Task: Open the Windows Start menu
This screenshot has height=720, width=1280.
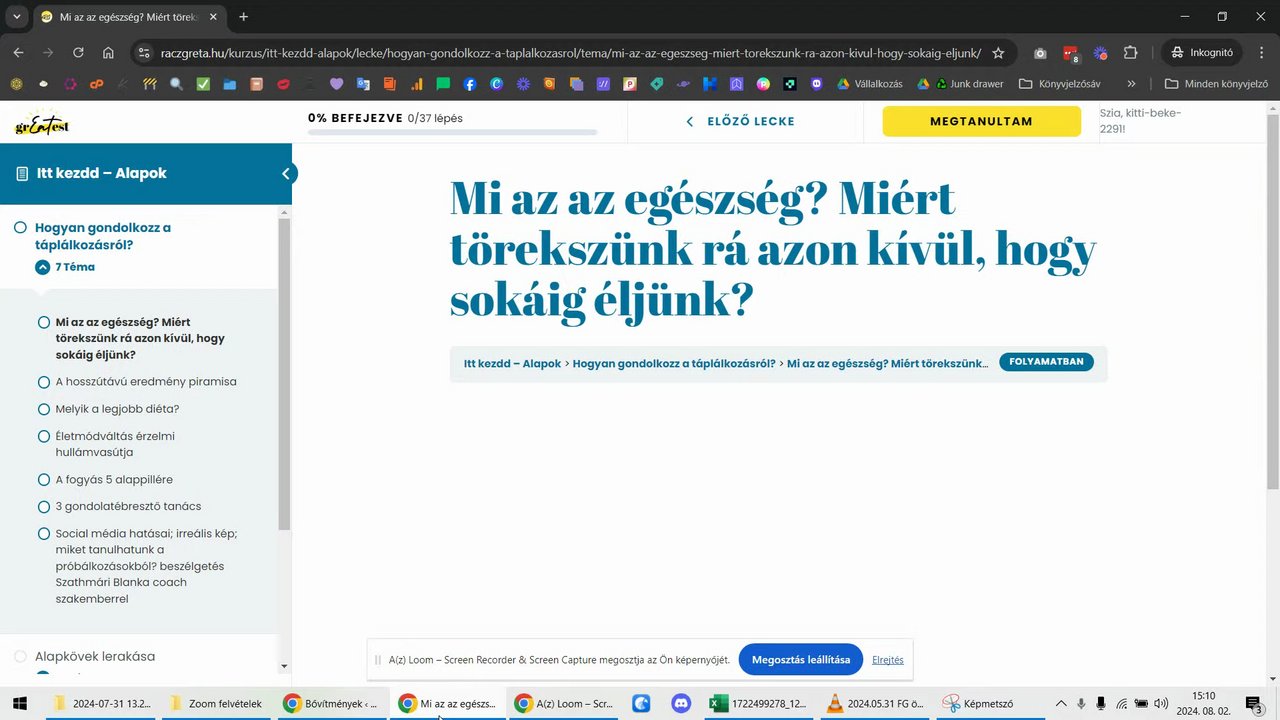Action: pos(19,704)
